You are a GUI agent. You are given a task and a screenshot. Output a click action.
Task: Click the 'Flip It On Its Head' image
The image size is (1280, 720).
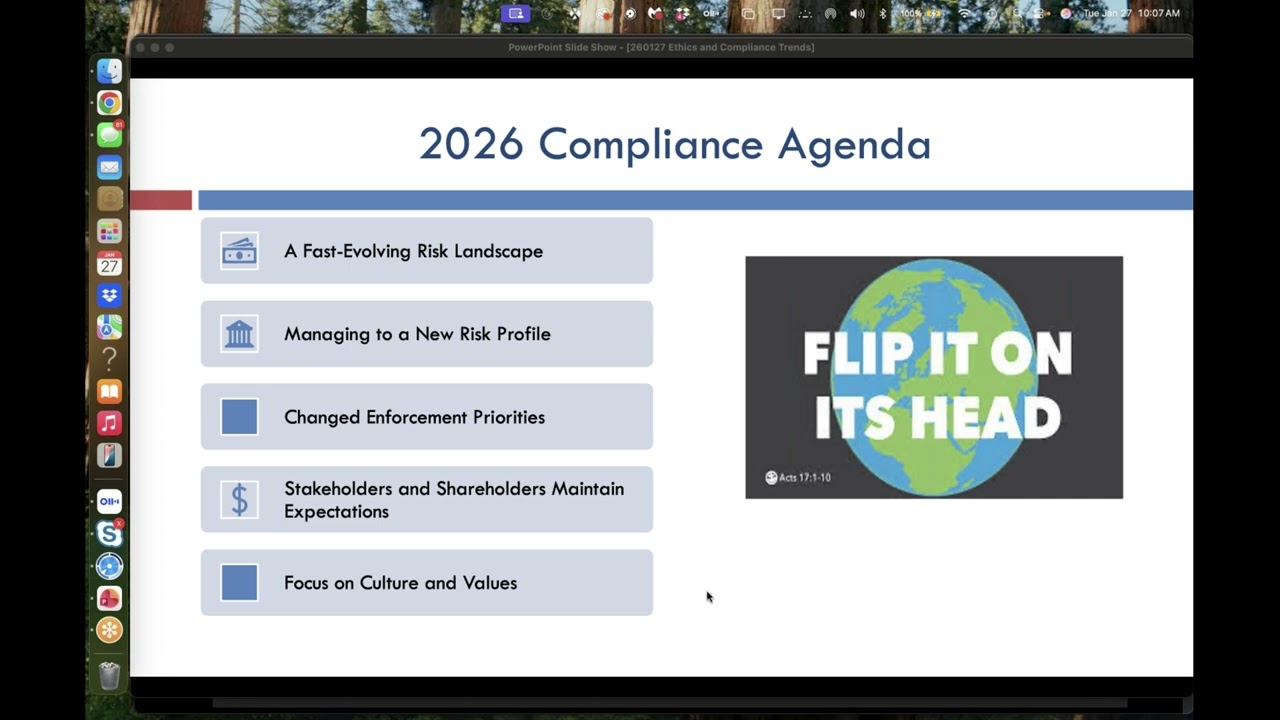[934, 377]
